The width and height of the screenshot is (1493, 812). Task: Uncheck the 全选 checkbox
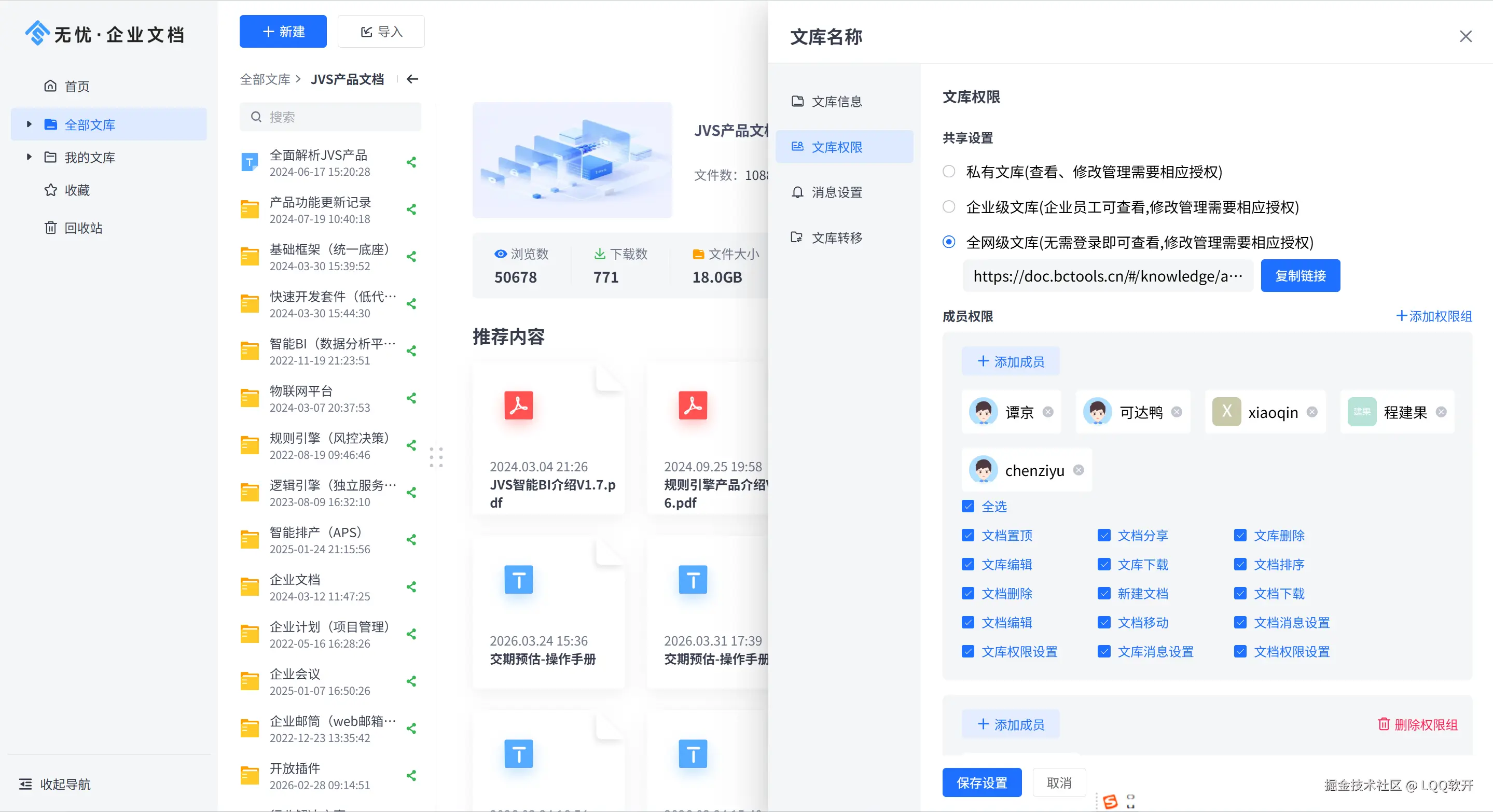click(967, 506)
